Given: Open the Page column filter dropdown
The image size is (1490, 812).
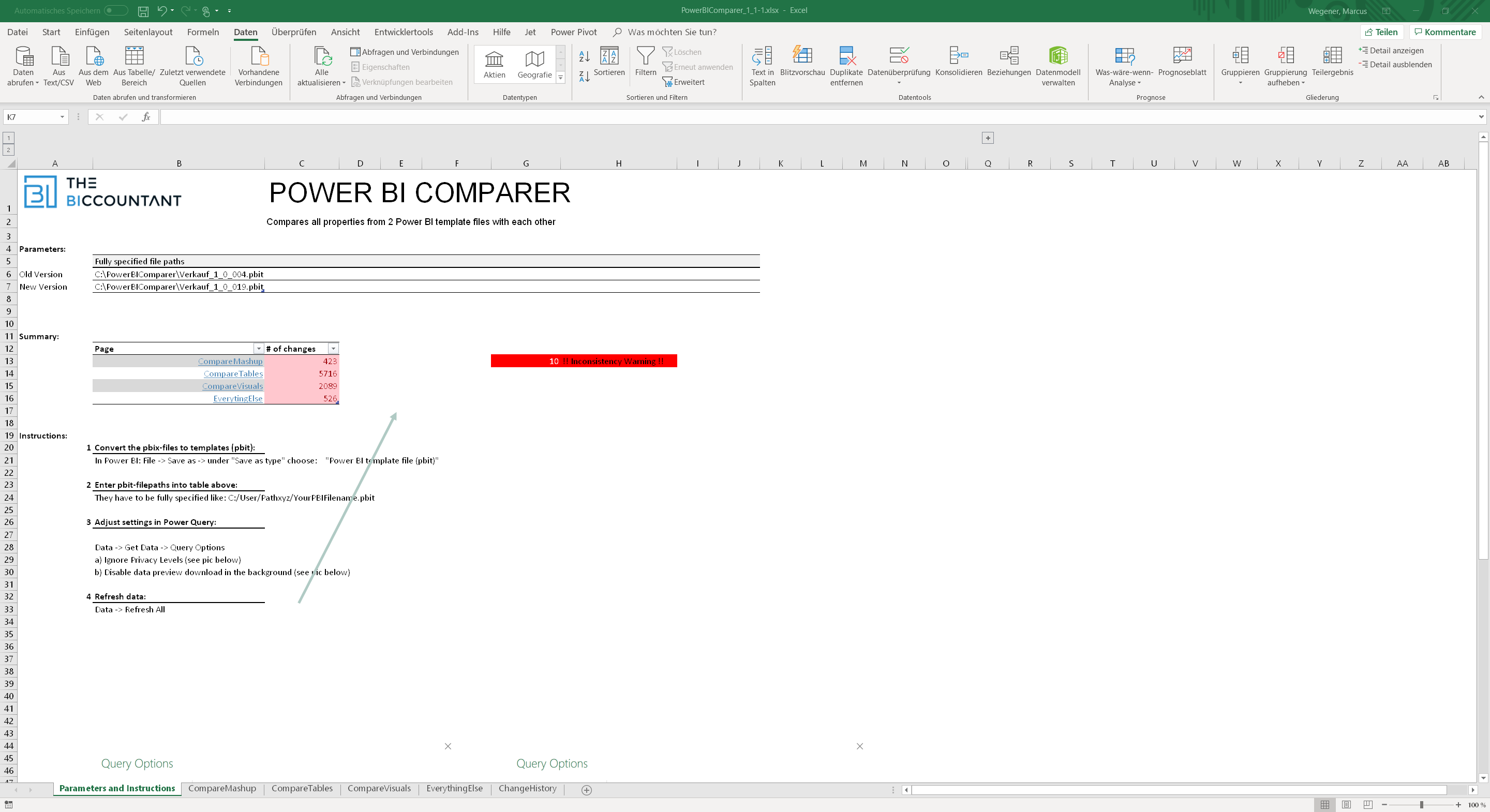Looking at the screenshot, I should click(259, 348).
